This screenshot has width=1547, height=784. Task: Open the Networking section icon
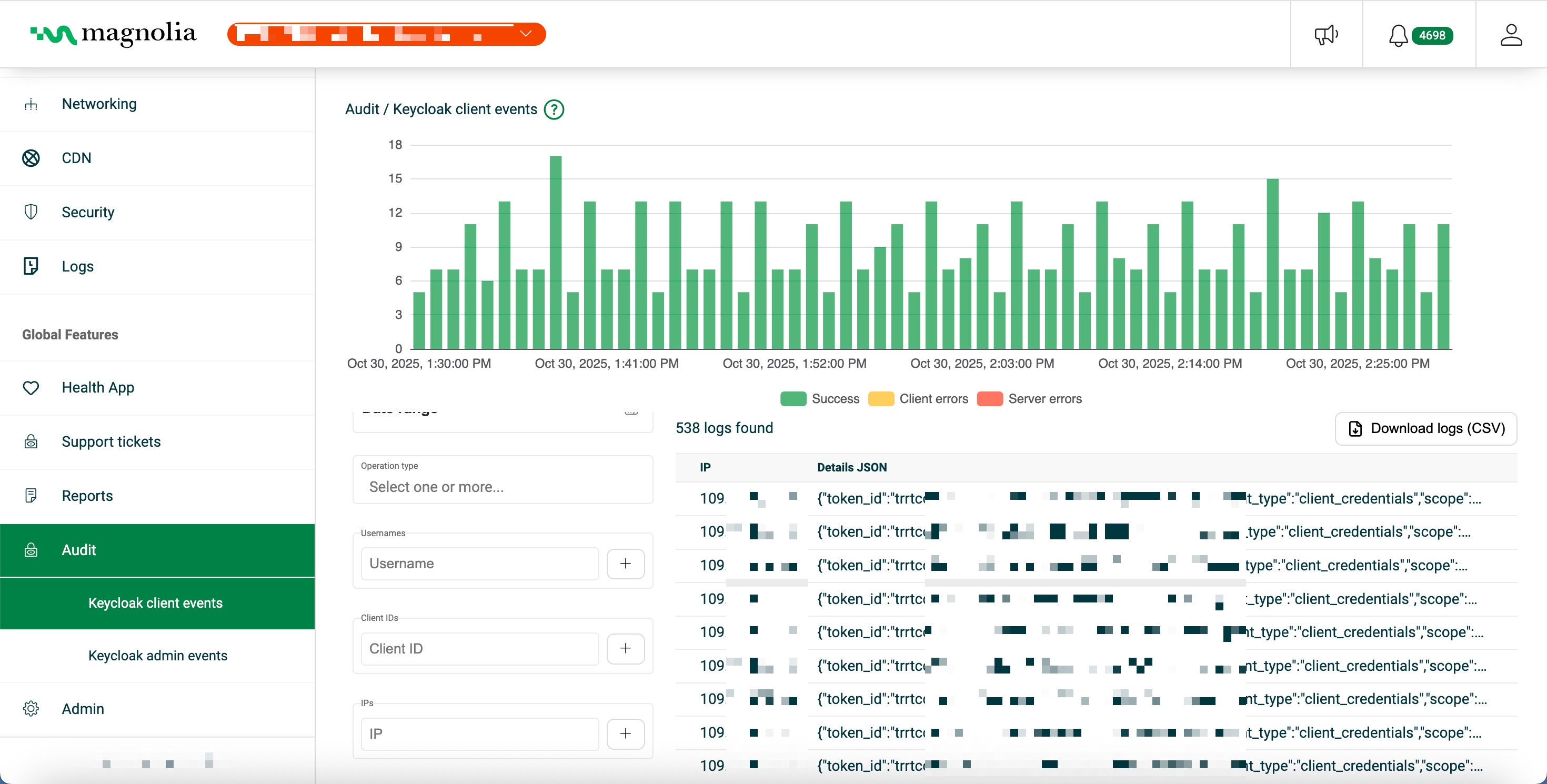point(31,103)
